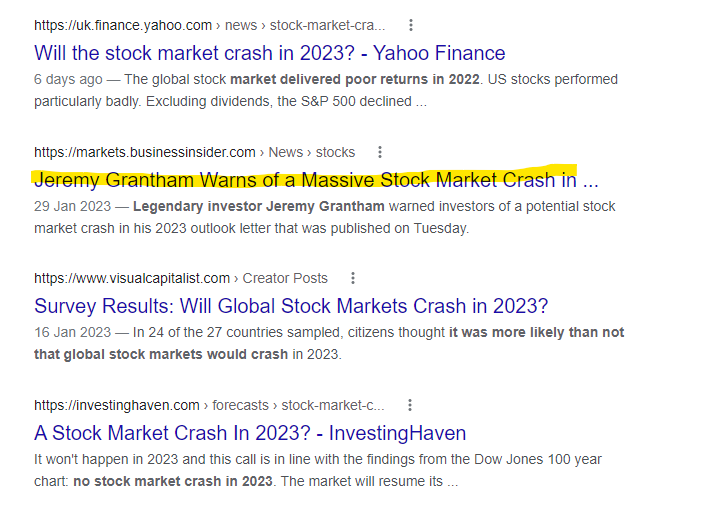Click the https://www.visualcapitalist.com URL text
Viewport: 719px width, 508px height.
[132, 278]
